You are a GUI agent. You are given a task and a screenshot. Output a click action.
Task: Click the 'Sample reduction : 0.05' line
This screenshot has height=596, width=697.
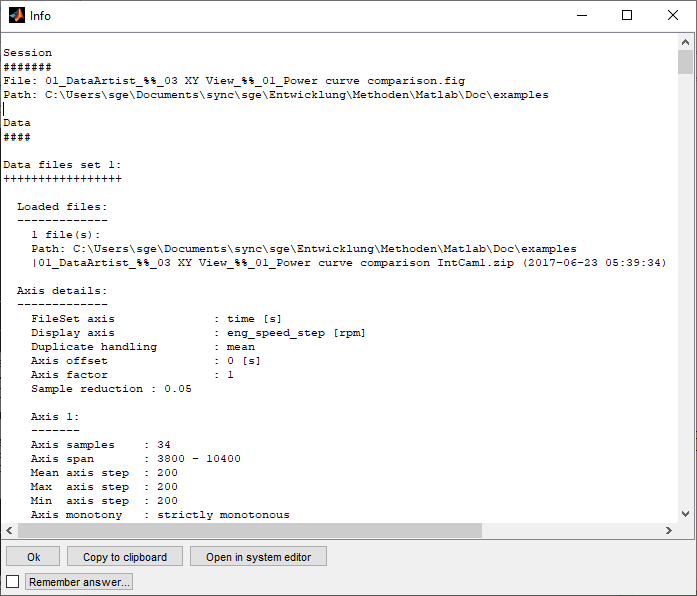111,388
